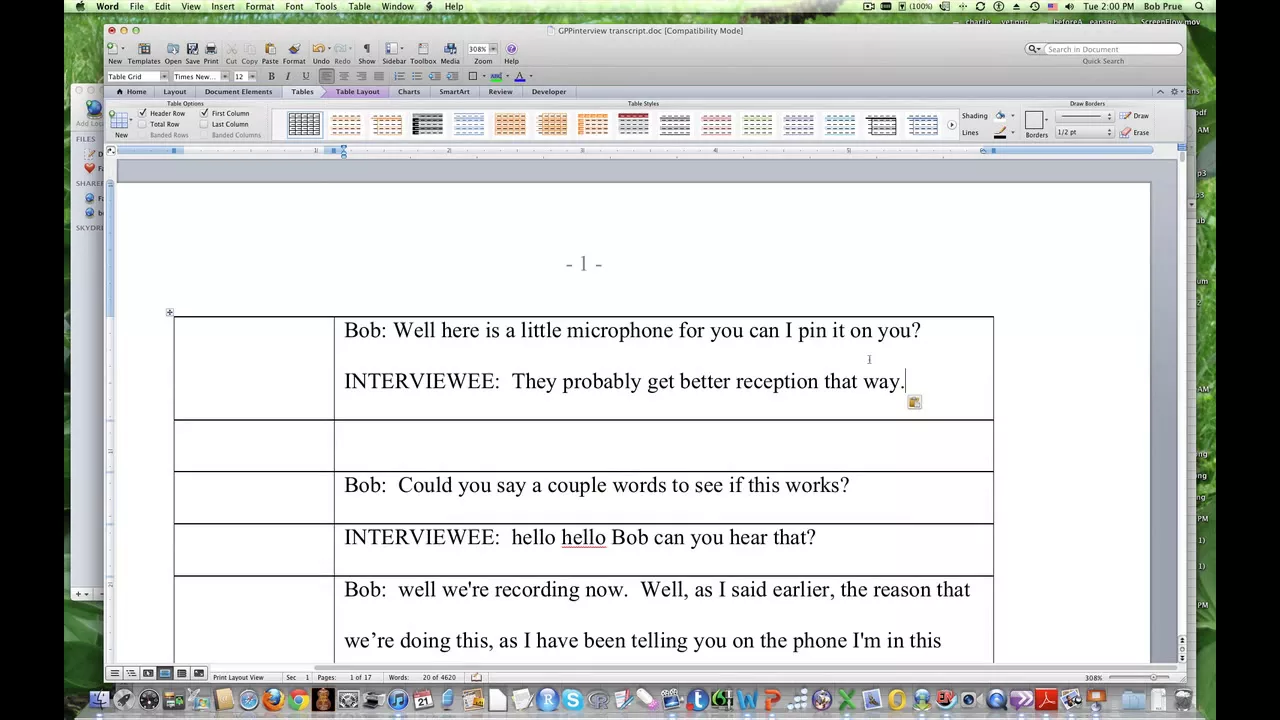This screenshot has height=720, width=1280.
Task: Open the Table menu in menu bar
Action: pos(359,7)
